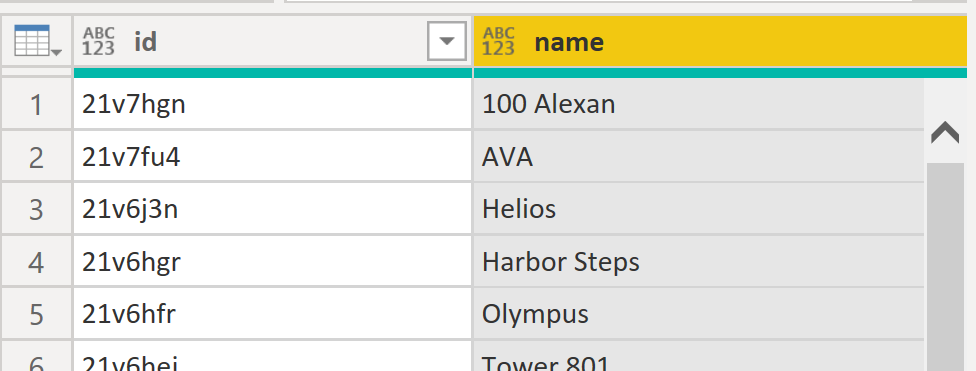Select cell 21v6hgr

click(x=273, y=261)
